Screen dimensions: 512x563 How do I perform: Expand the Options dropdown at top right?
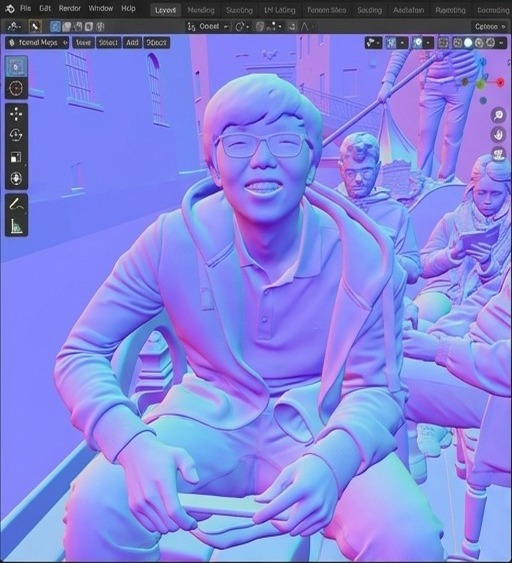point(490,27)
